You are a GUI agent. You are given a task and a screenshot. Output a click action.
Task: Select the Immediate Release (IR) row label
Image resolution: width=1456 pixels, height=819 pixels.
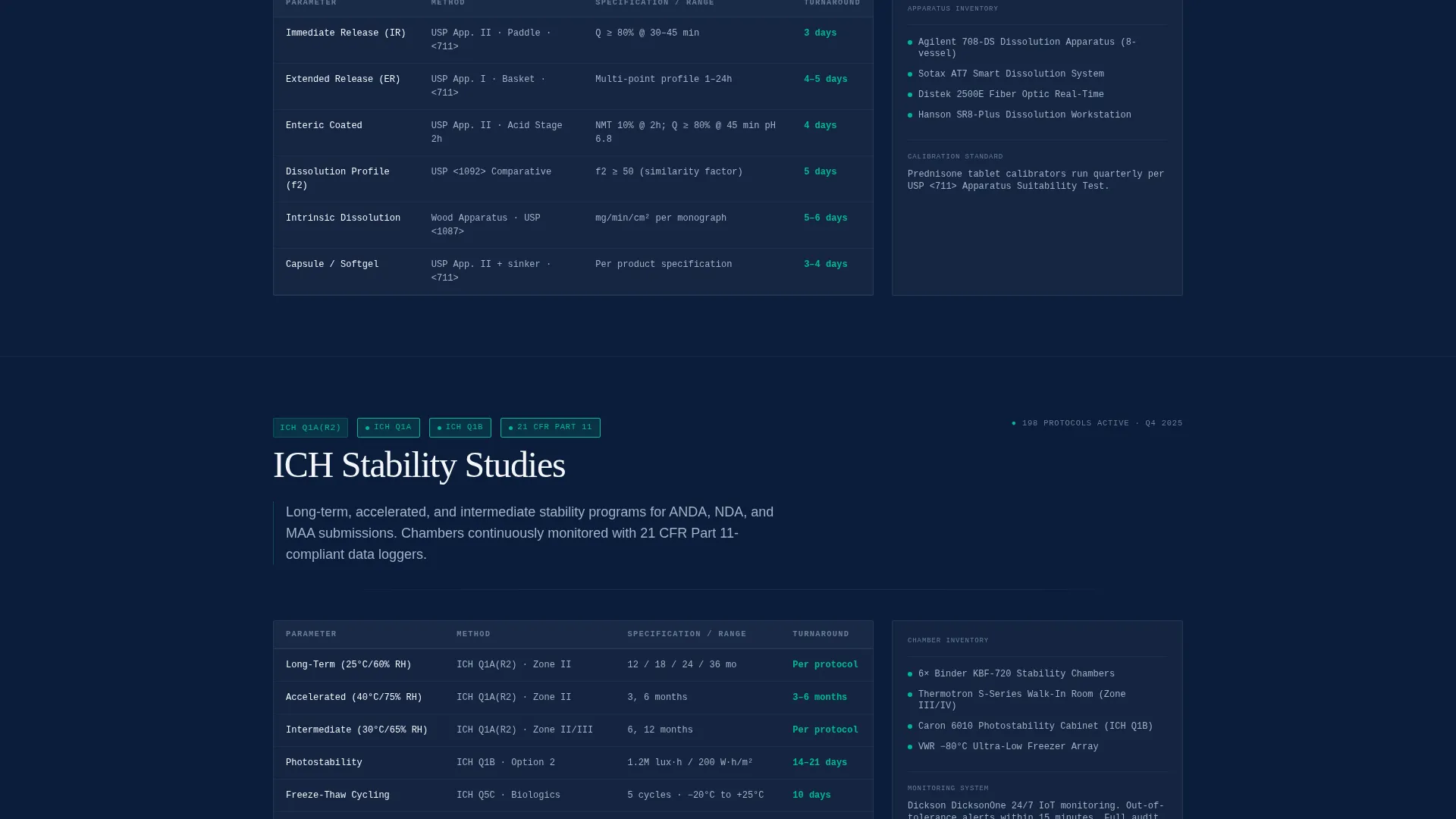click(346, 33)
